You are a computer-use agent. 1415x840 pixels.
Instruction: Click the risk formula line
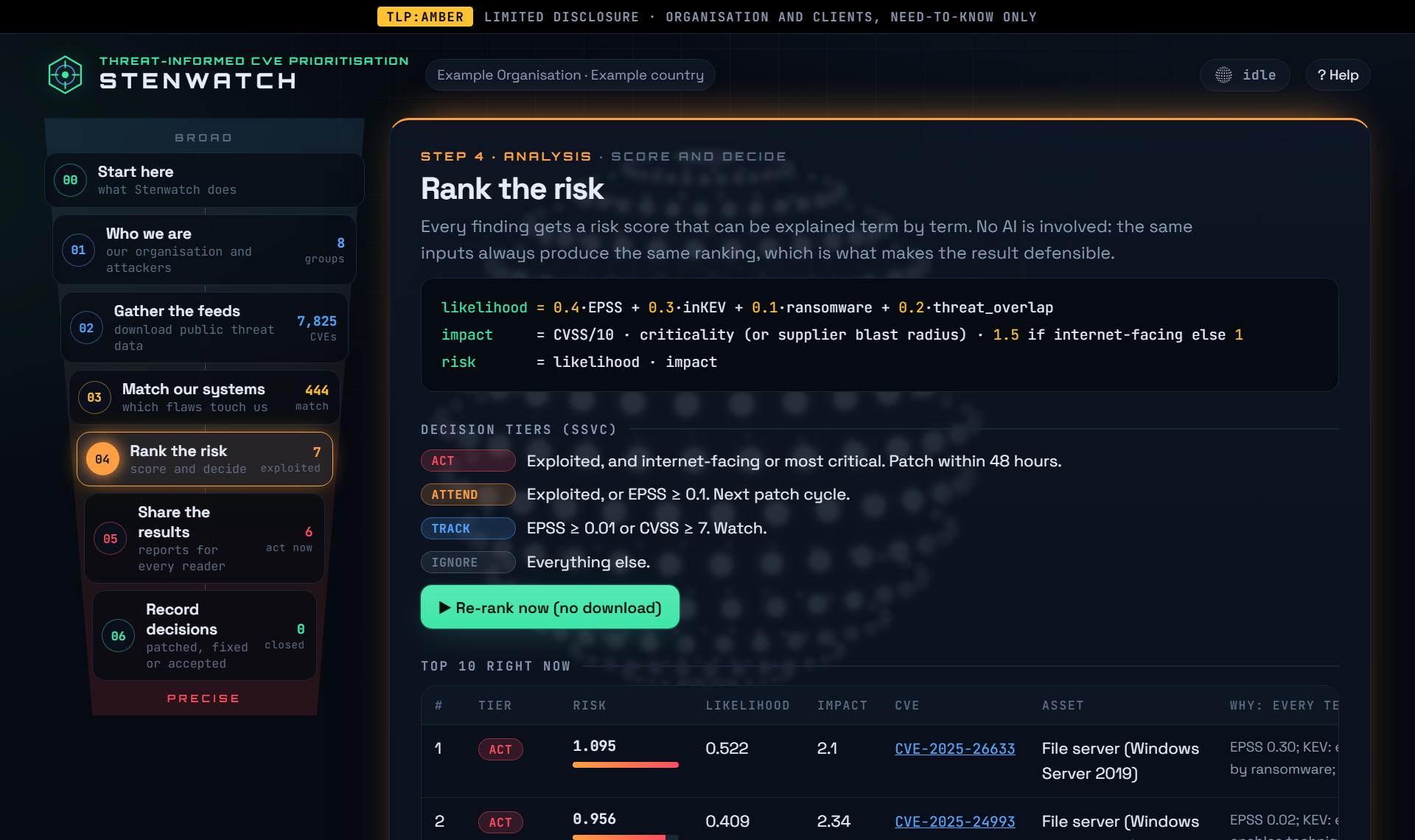tap(579, 362)
